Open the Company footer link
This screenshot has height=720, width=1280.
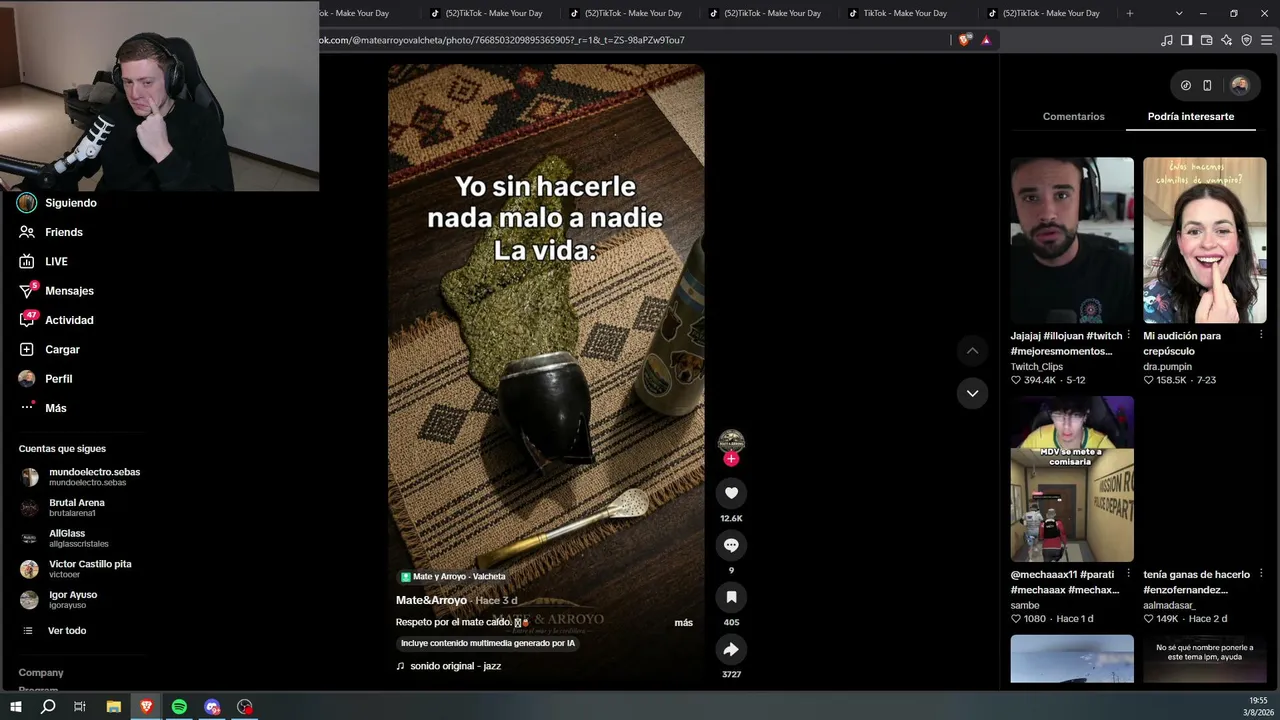pyautogui.click(x=41, y=673)
